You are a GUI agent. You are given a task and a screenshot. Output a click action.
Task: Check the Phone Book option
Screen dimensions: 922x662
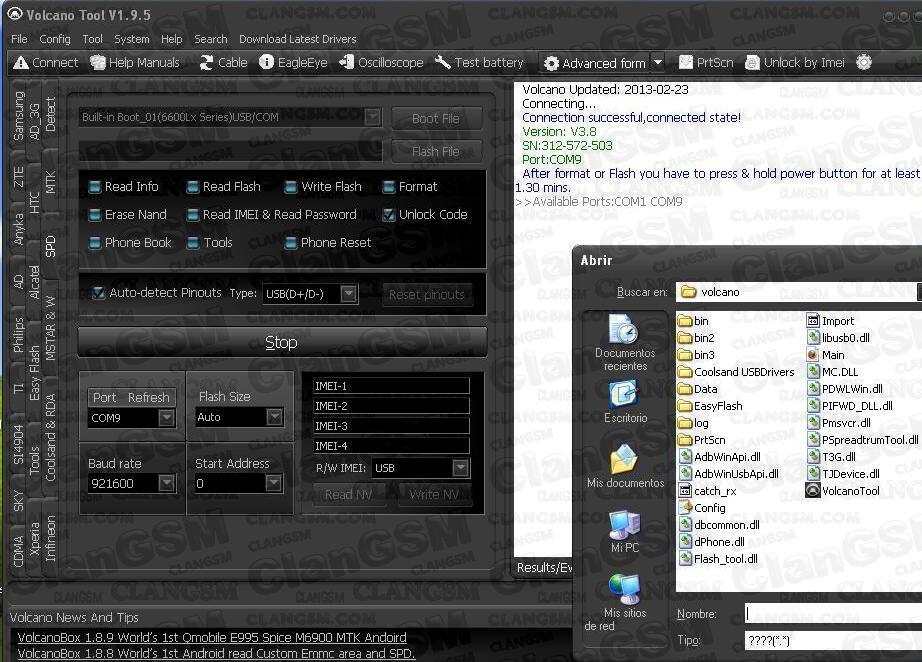[95, 243]
